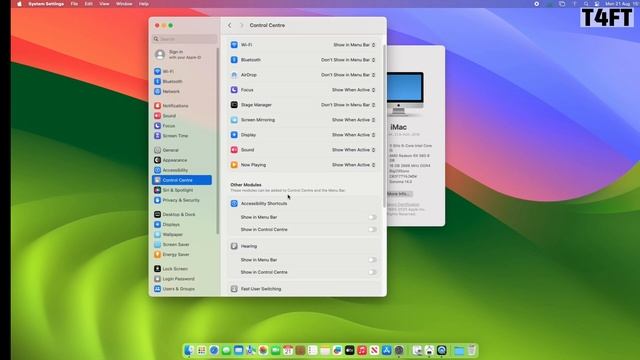The image size is (640, 360).
Task: Click Fast User Switching module row
Action: click(x=303, y=289)
